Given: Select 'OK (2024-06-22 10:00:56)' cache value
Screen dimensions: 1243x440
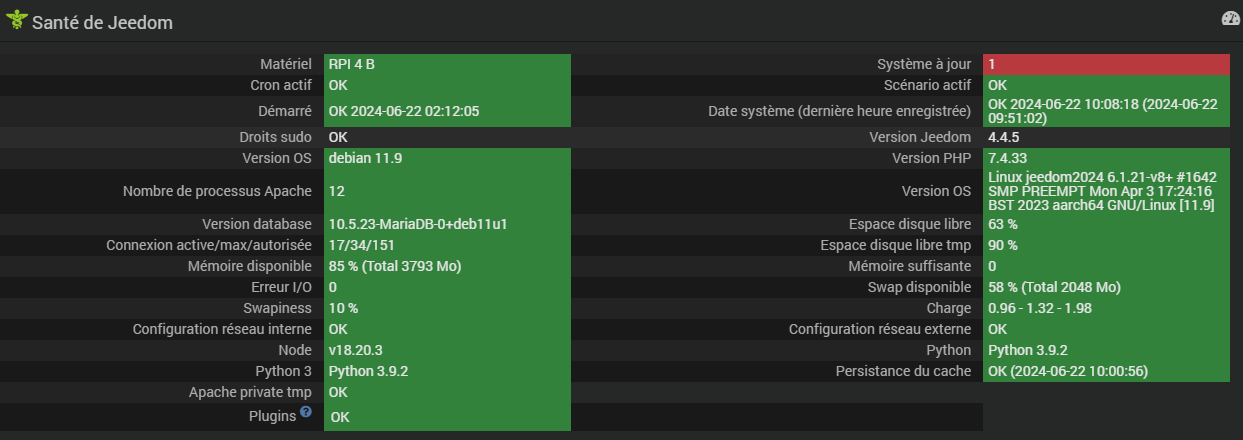Looking at the screenshot, I should tap(1067, 371).
